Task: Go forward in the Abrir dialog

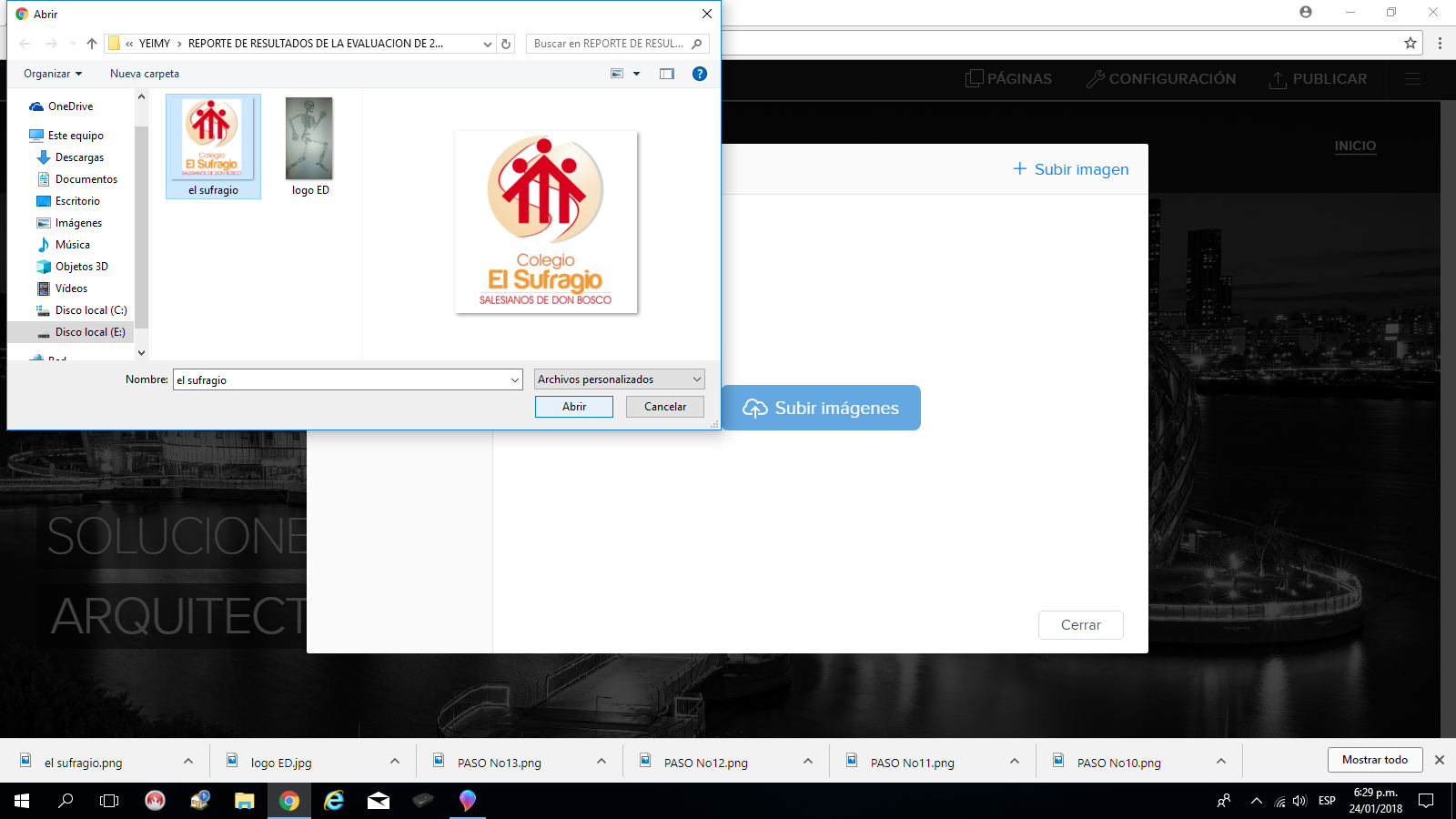Action: click(51, 44)
